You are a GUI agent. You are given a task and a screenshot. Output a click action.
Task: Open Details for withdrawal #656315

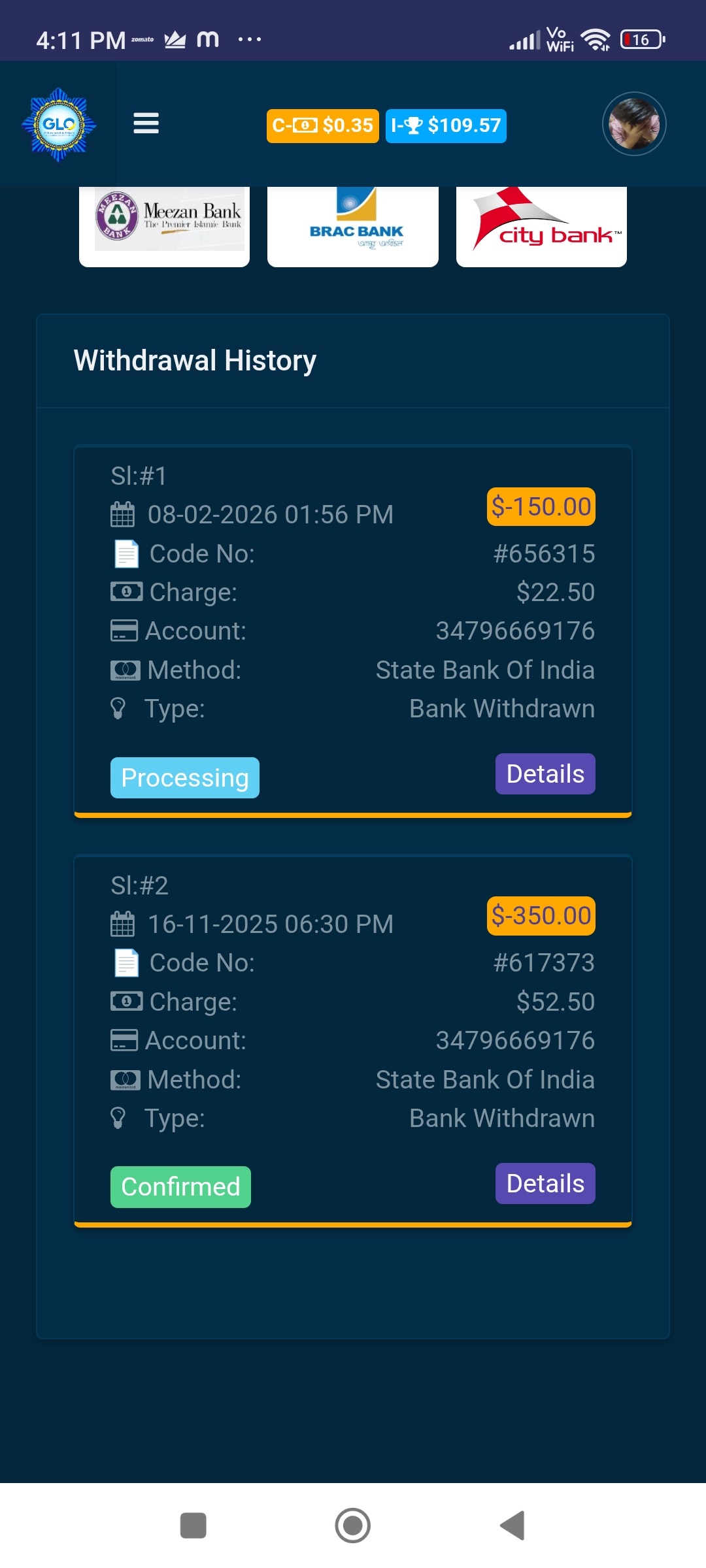pos(545,774)
